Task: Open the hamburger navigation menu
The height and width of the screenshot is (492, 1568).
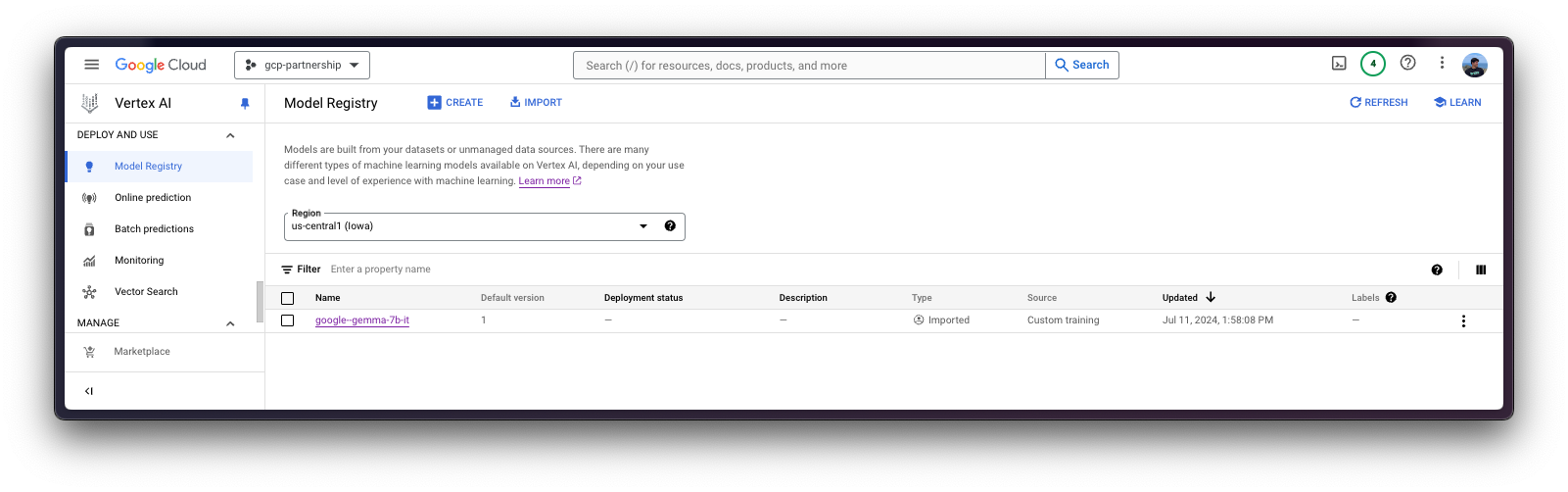Action: click(x=91, y=65)
